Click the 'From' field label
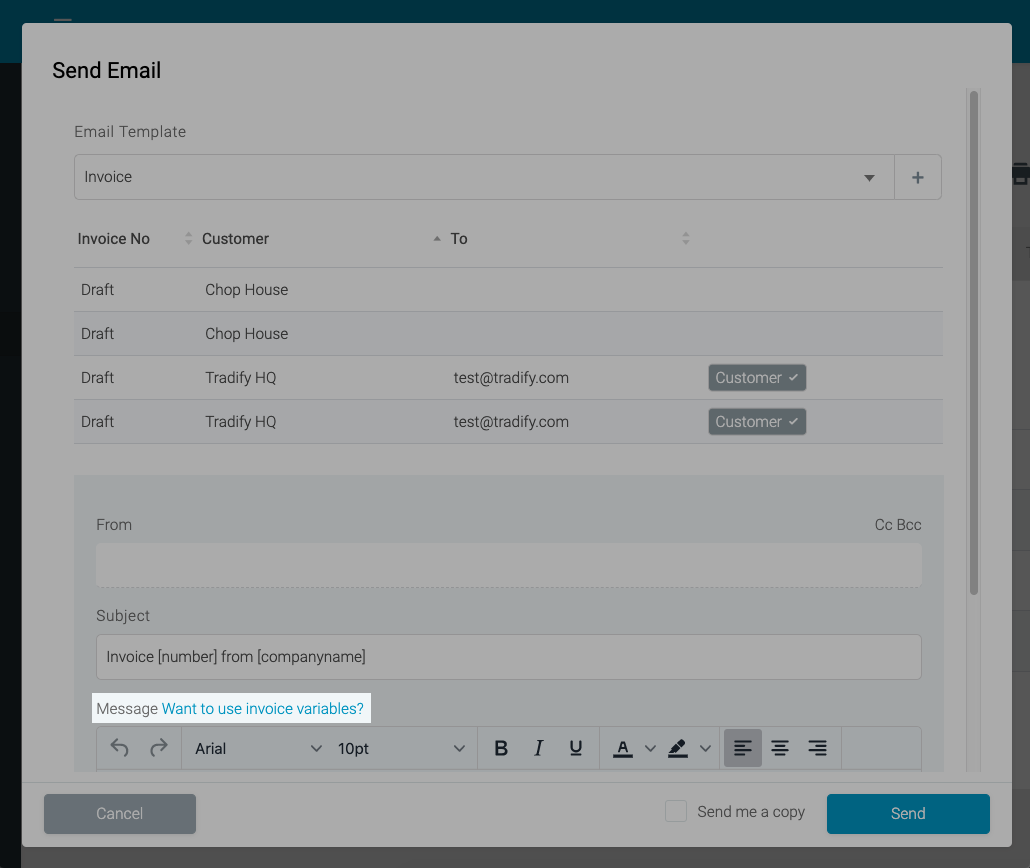The height and width of the screenshot is (868, 1030). pos(114,525)
